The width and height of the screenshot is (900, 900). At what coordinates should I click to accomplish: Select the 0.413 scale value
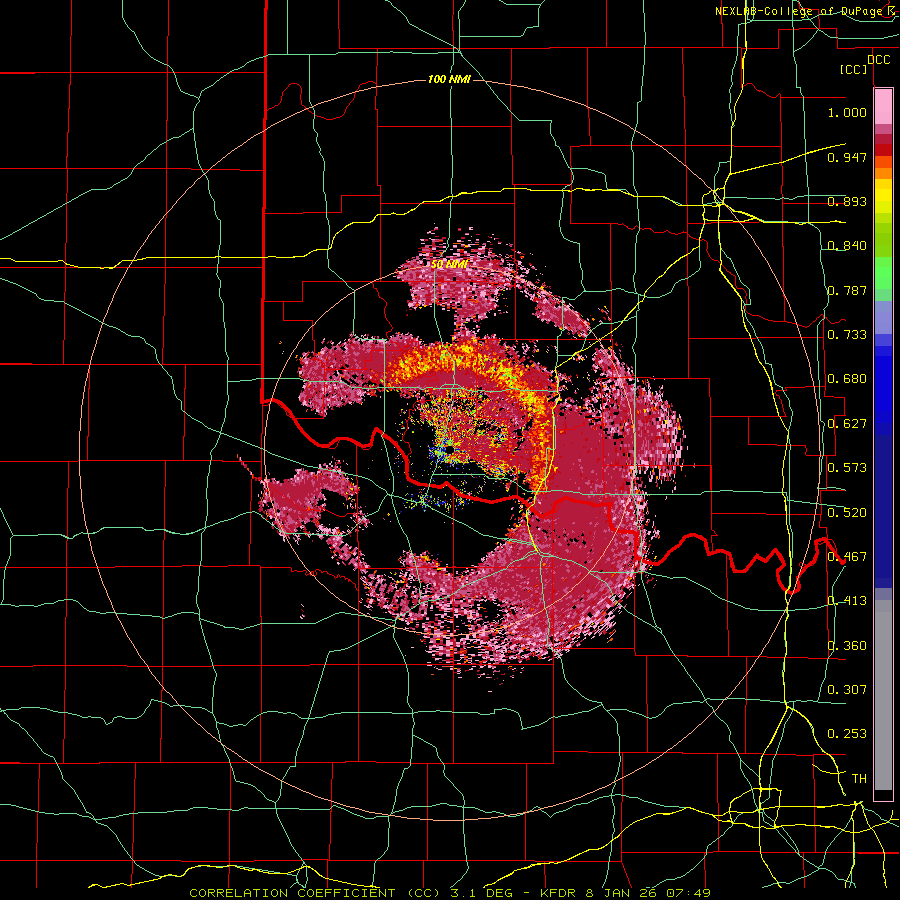847,601
